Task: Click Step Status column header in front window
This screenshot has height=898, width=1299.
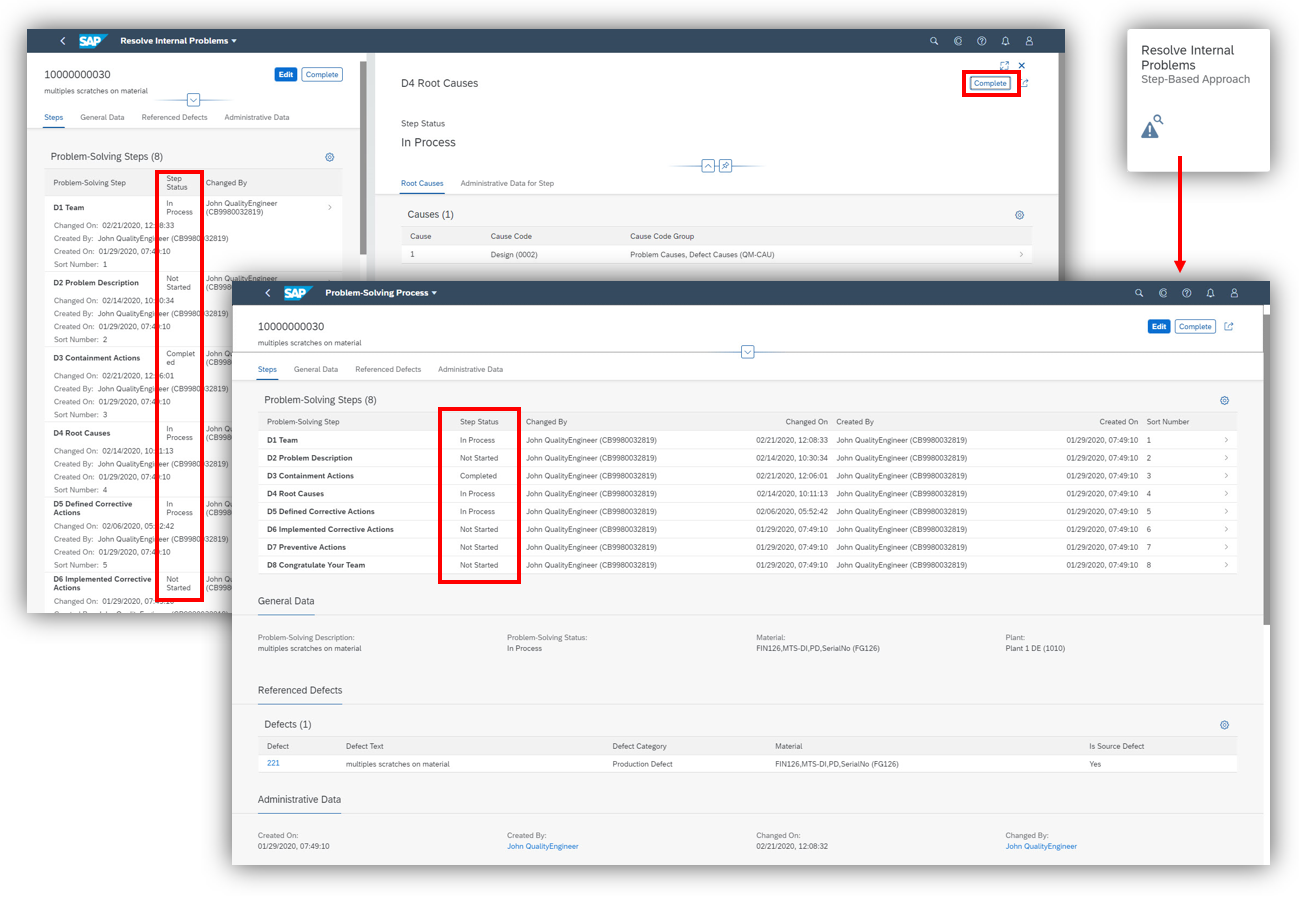Action: click(x=478, y=422)
